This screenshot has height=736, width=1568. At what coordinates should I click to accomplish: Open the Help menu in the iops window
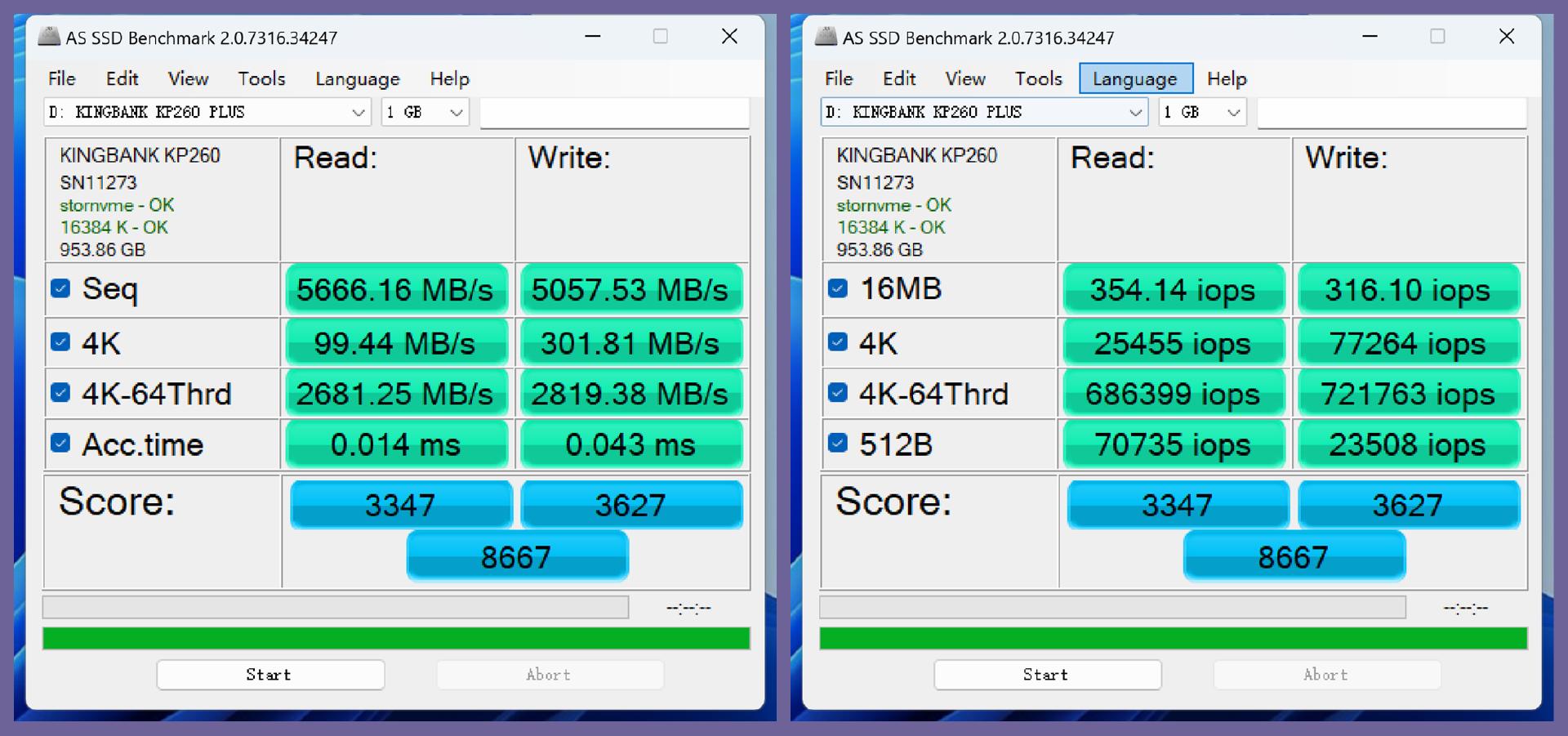coord(1227,78)
